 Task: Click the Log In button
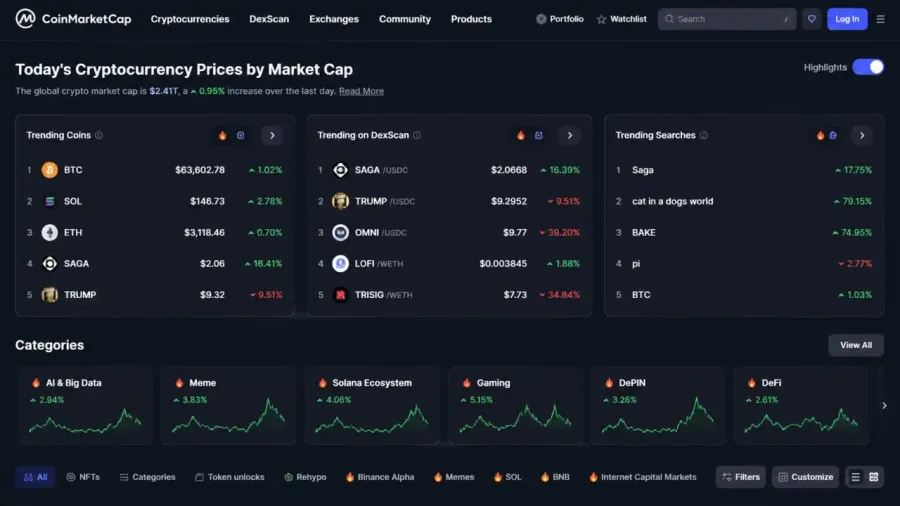click(x=847, y=19)
